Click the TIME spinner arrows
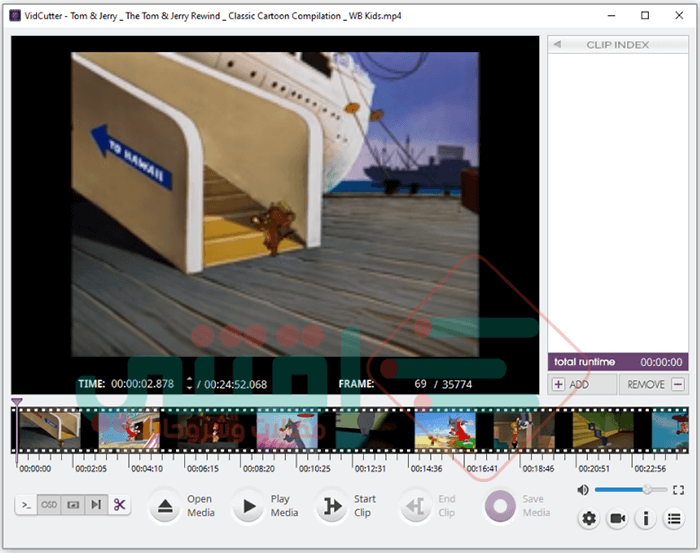 point(189,383)
